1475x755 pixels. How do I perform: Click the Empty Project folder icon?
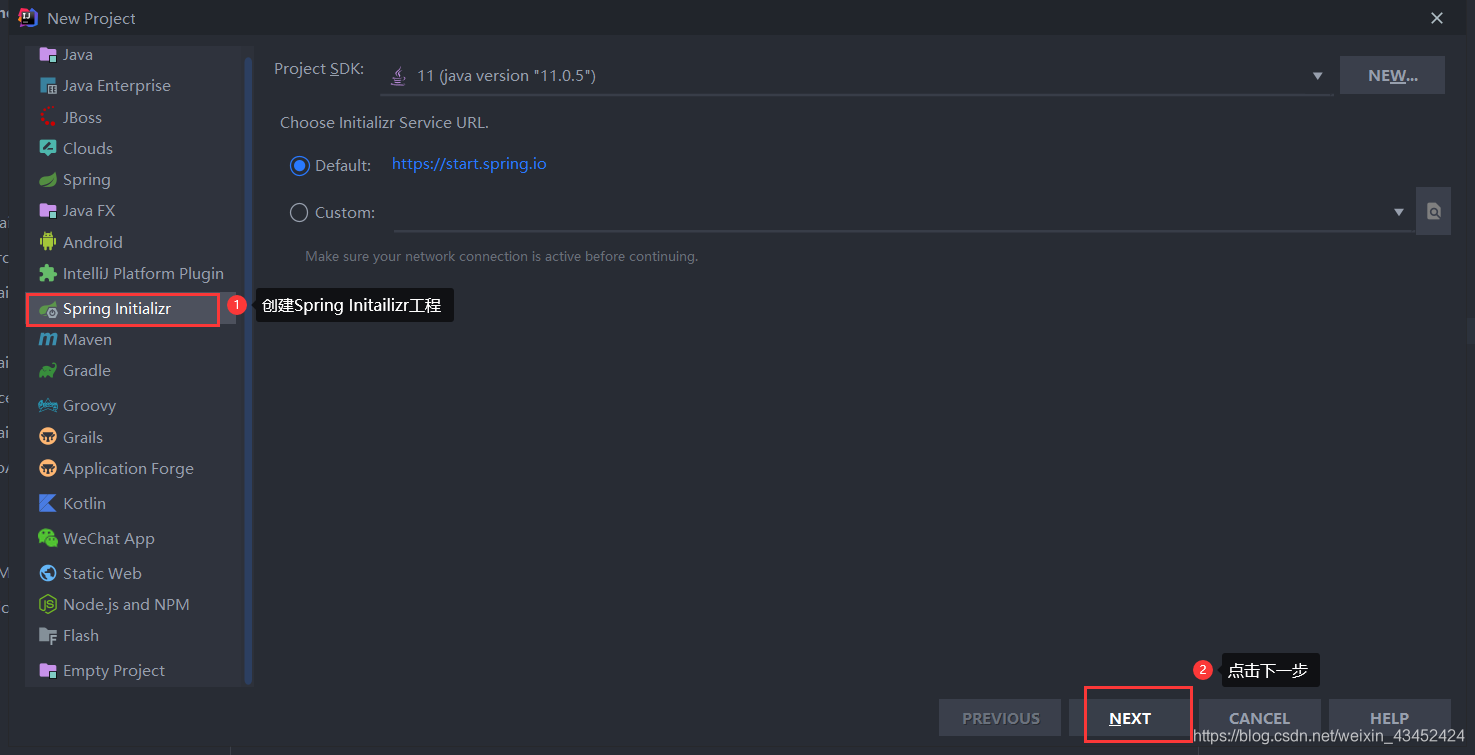tap(47, 670)
